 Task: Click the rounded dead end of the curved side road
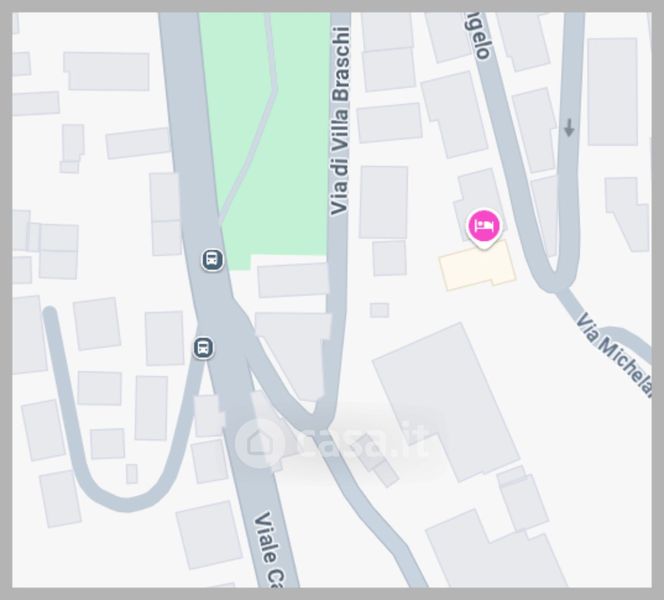50,314
